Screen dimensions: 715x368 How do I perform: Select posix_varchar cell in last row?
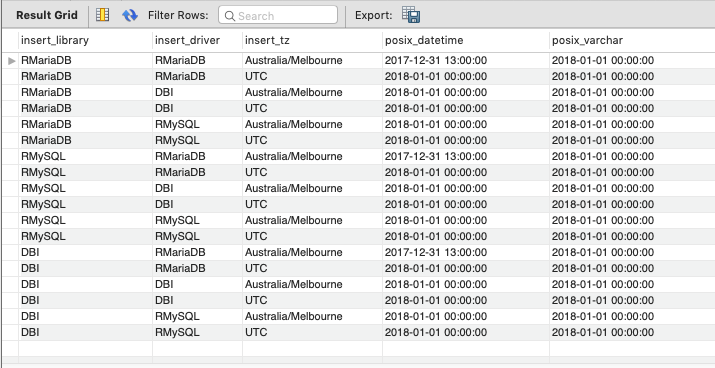coord(632,332)
